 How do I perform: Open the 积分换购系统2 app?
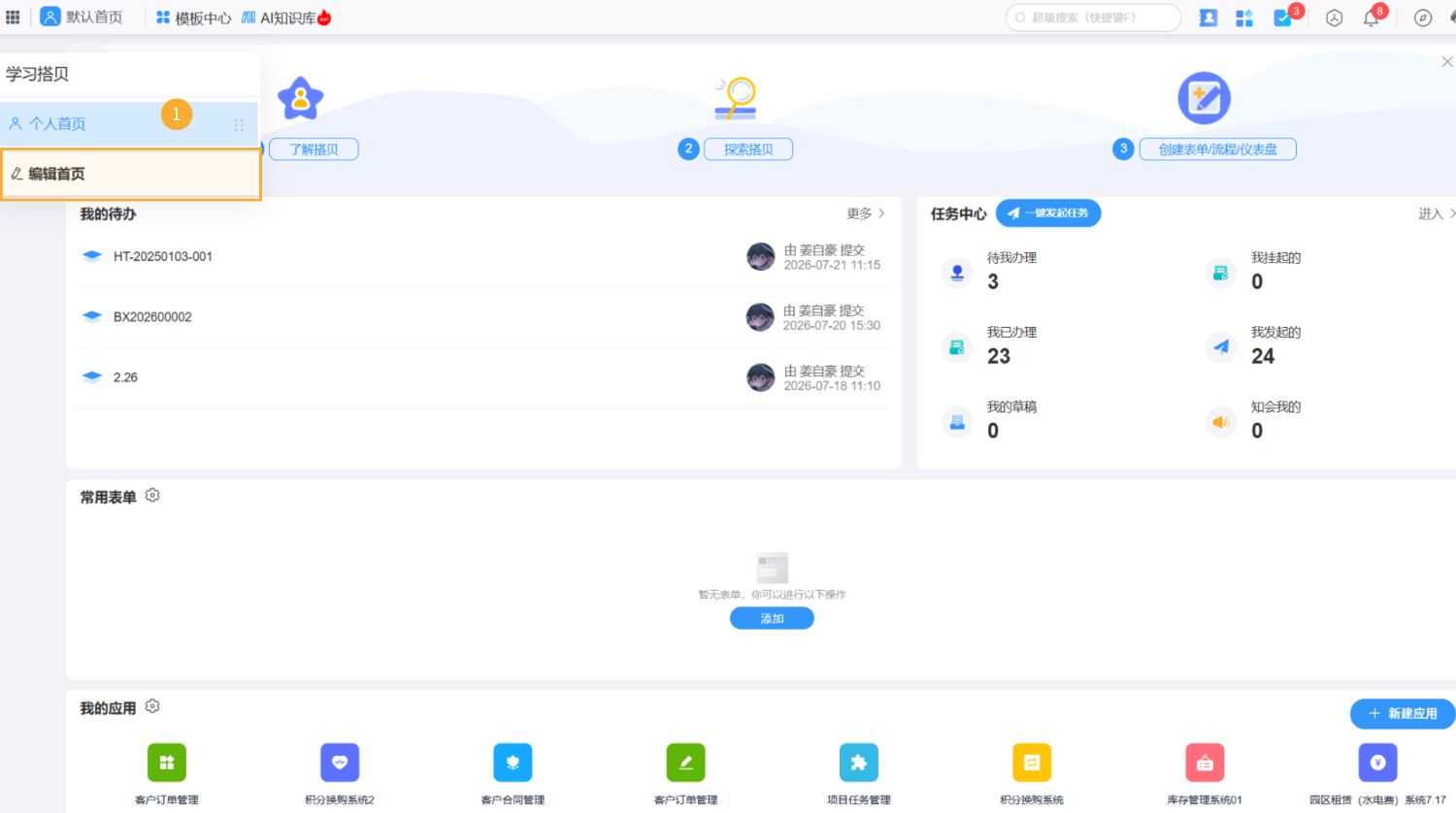340,763
